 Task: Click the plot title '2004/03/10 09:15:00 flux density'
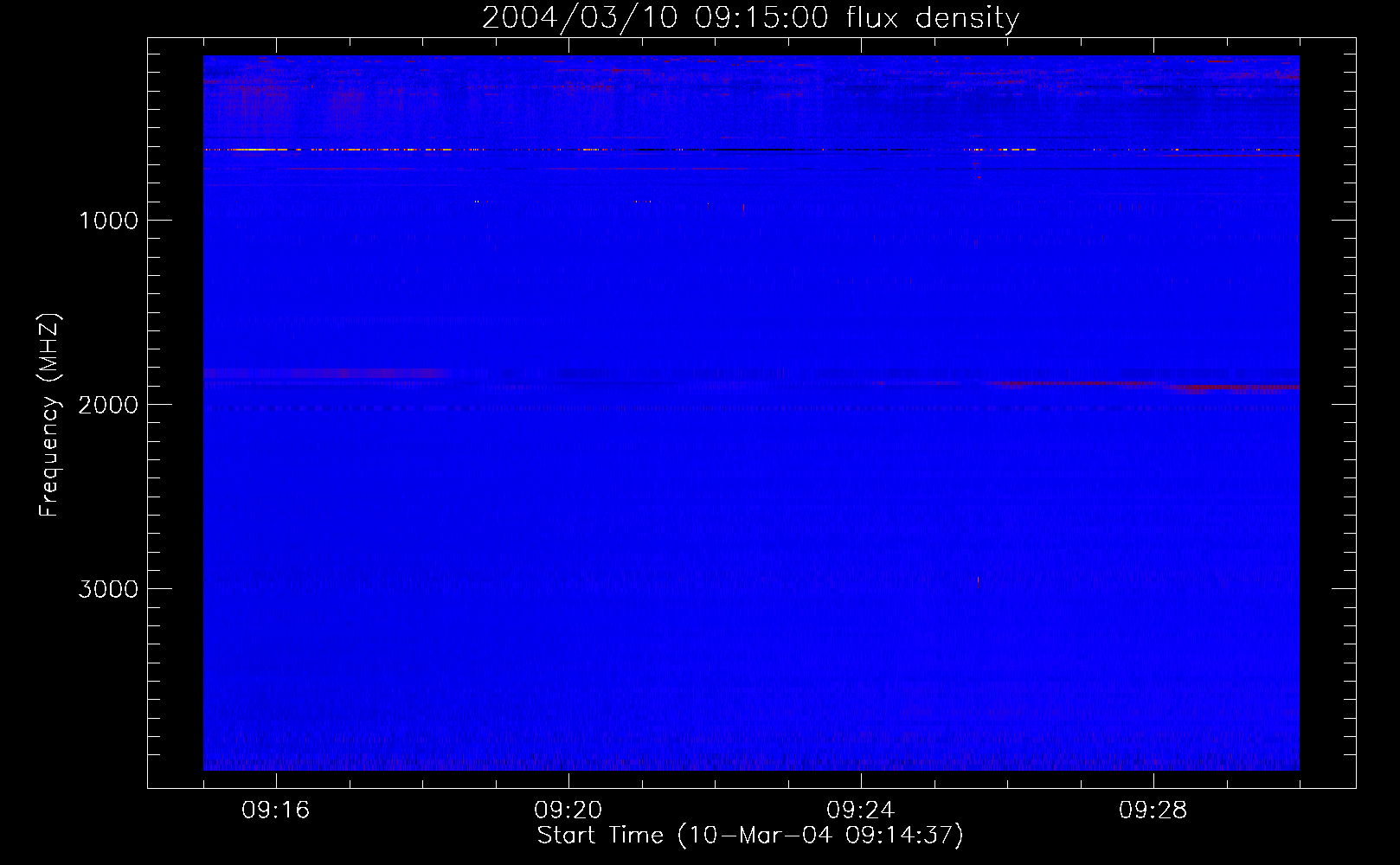[750, 18]
